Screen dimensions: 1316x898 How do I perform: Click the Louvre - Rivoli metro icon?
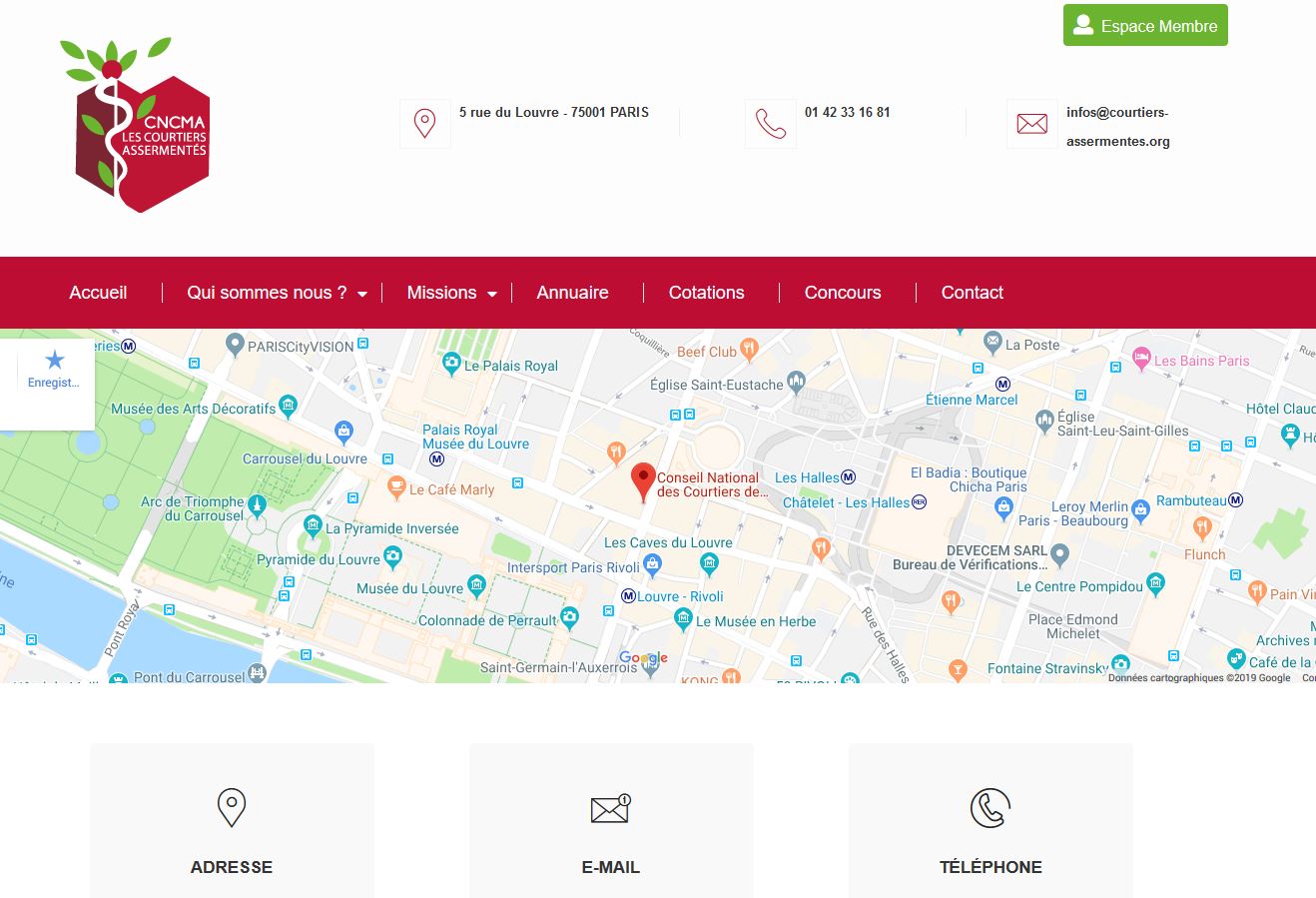[628, 596]
